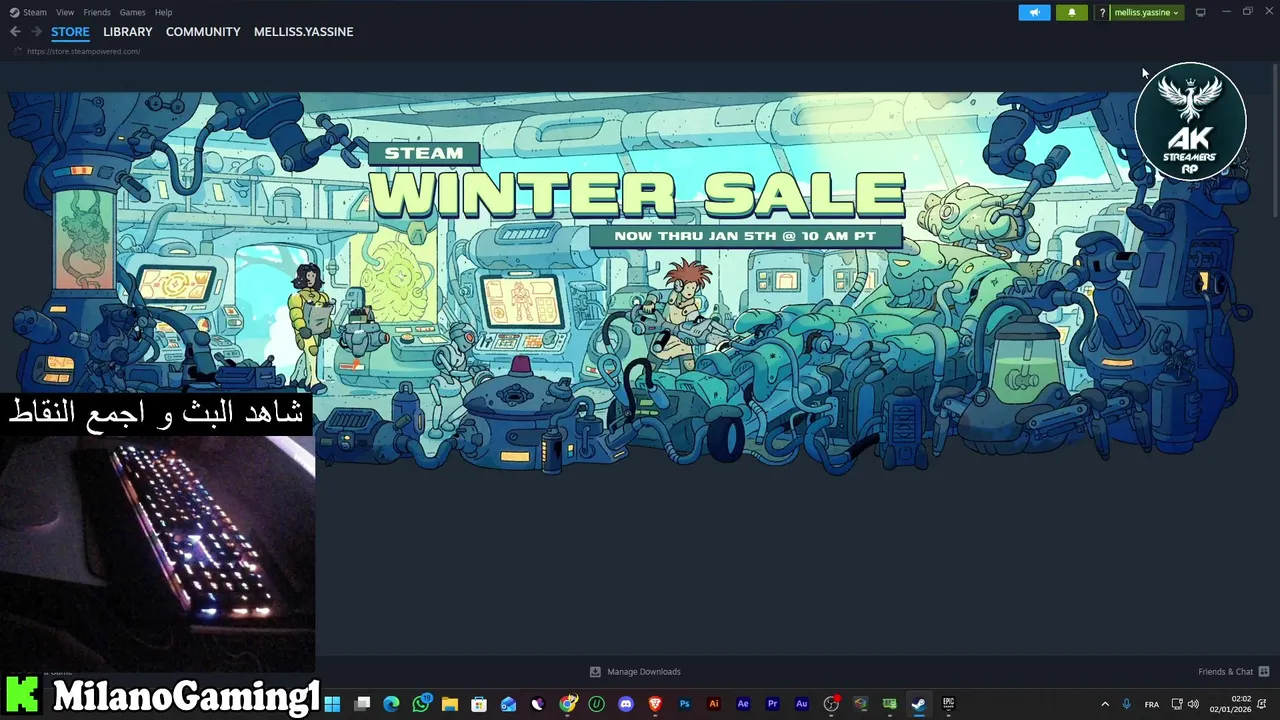
Task: Launch Photoshop from the taskbar
Action: tap(684, 704)
